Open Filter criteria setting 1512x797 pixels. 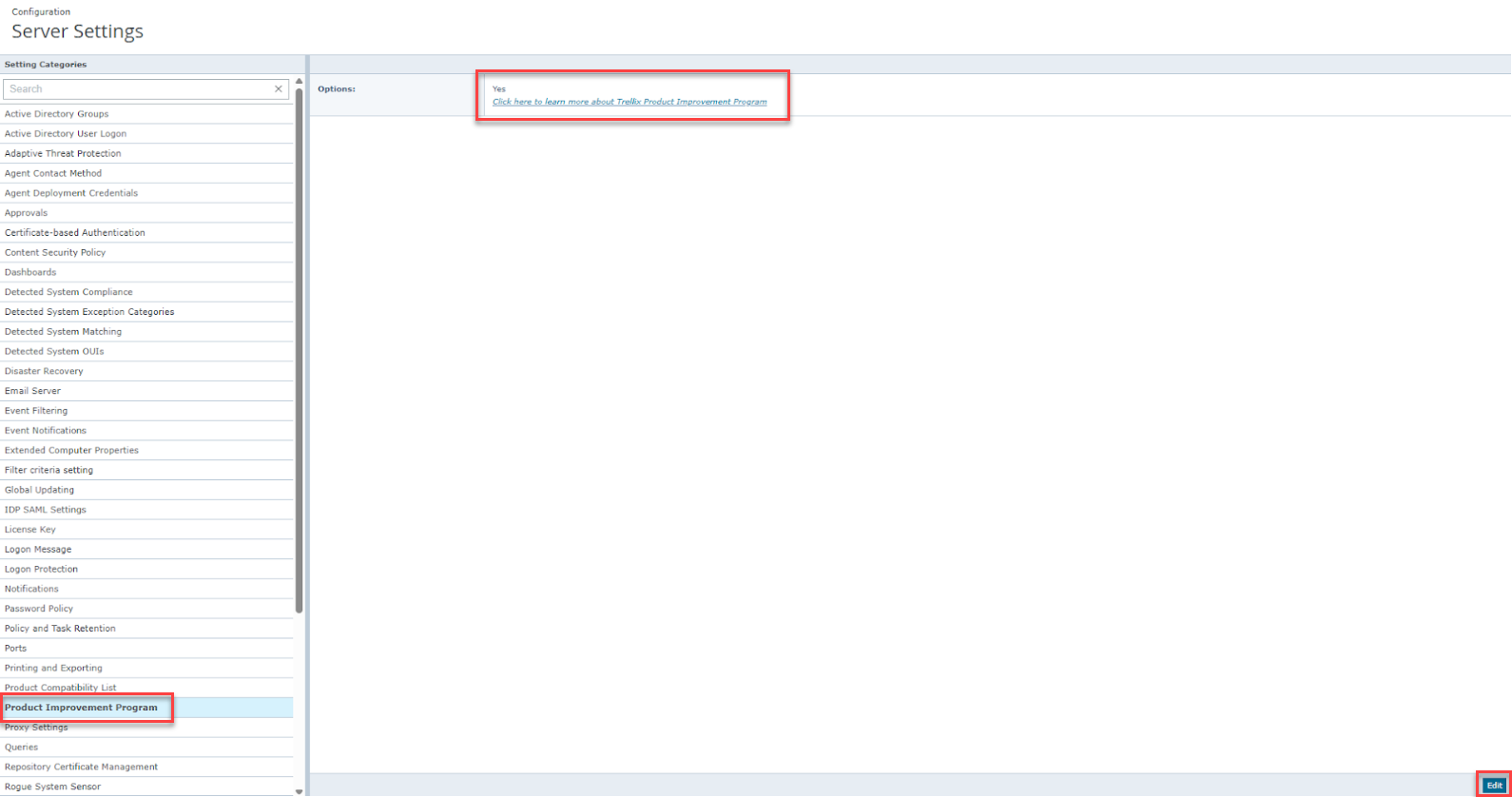pos(146,470)
